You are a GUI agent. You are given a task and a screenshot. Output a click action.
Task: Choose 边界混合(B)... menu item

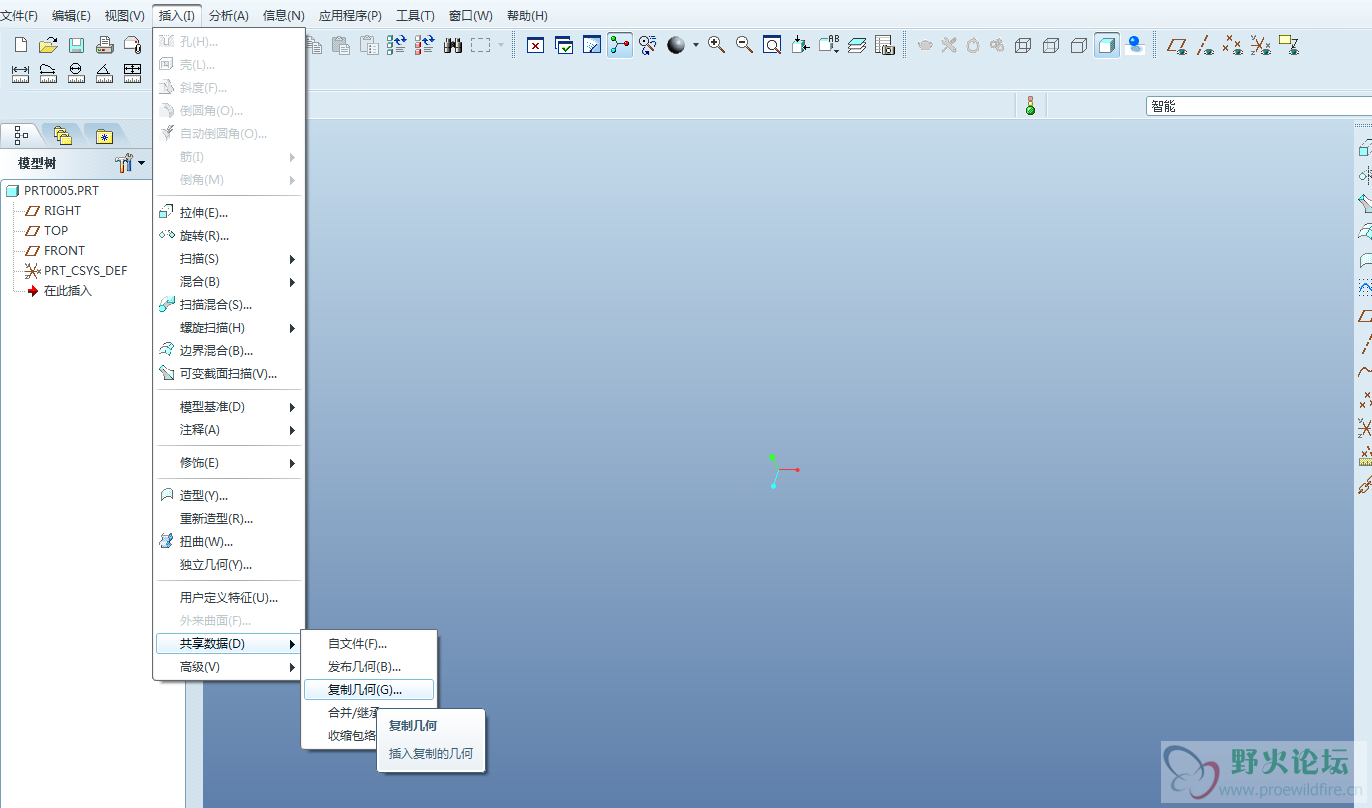[x=229, y=351]
